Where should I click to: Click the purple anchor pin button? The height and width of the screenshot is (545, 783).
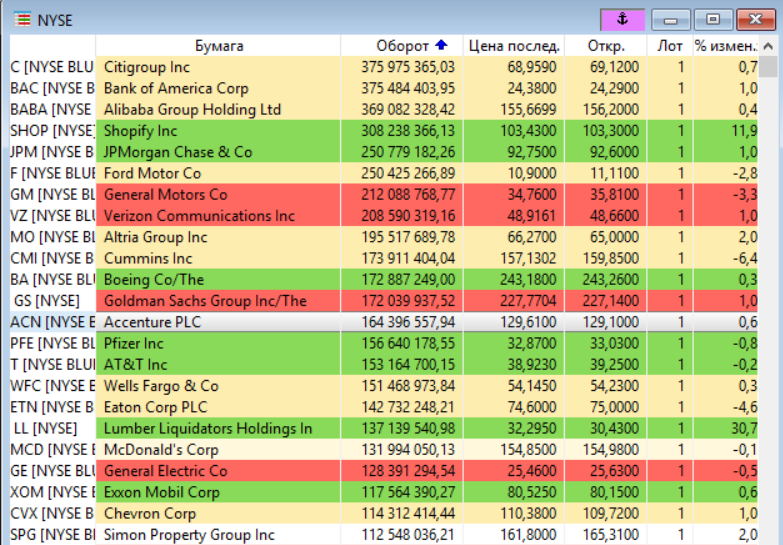(x=621, y=19)
